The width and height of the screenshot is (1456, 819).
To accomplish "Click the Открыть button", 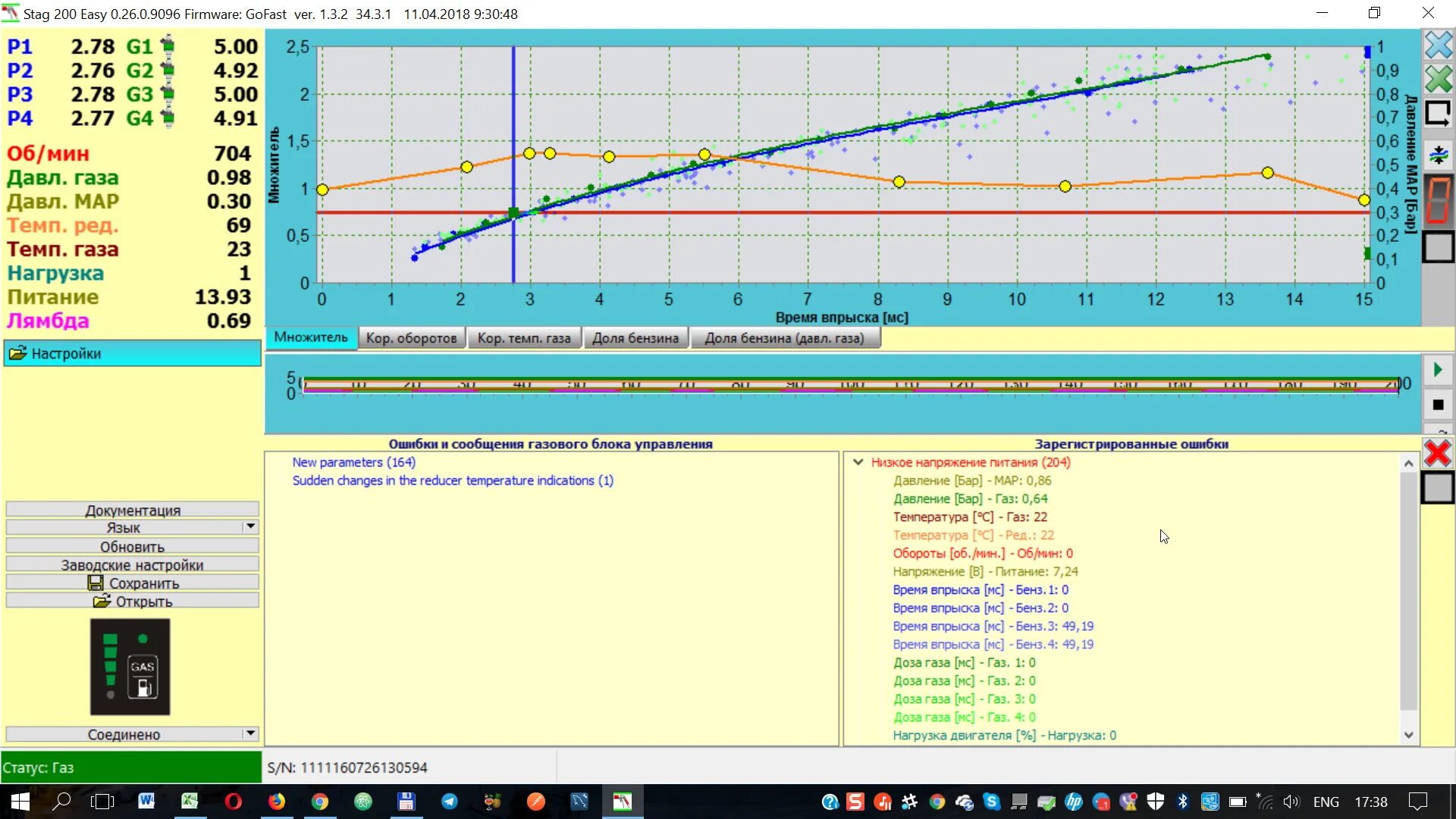I will pyautogui.click(x=132, y=601).
